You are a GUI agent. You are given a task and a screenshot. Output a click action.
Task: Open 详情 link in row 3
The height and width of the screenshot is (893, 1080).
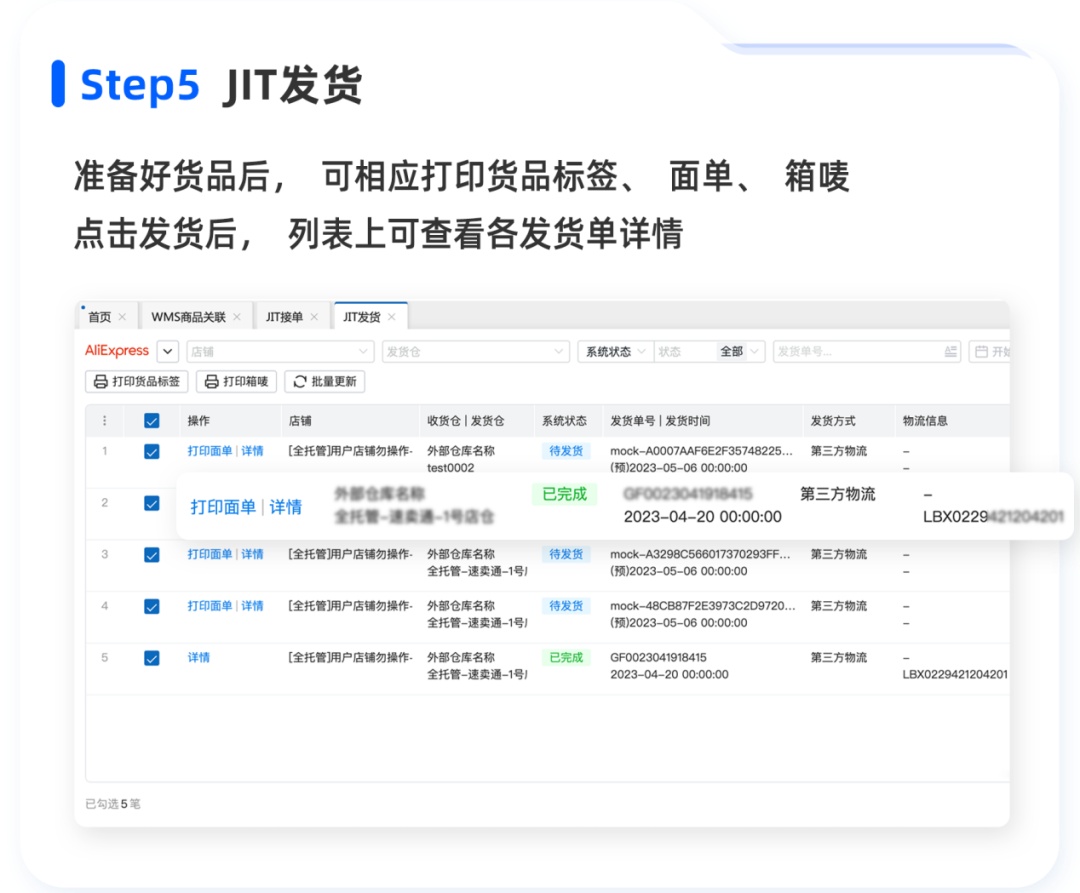252,554
